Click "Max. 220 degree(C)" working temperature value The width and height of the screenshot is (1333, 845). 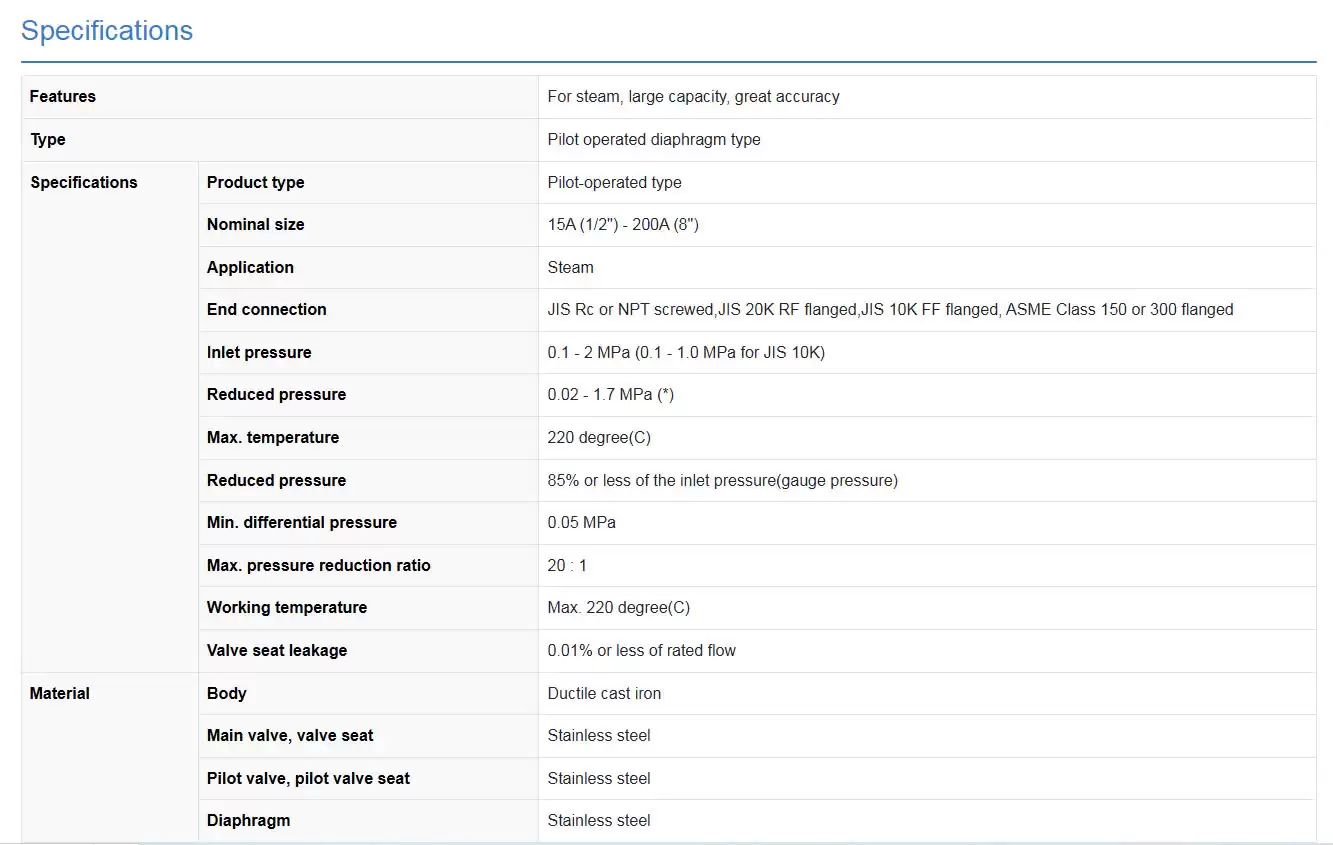(x=618, y=608)
